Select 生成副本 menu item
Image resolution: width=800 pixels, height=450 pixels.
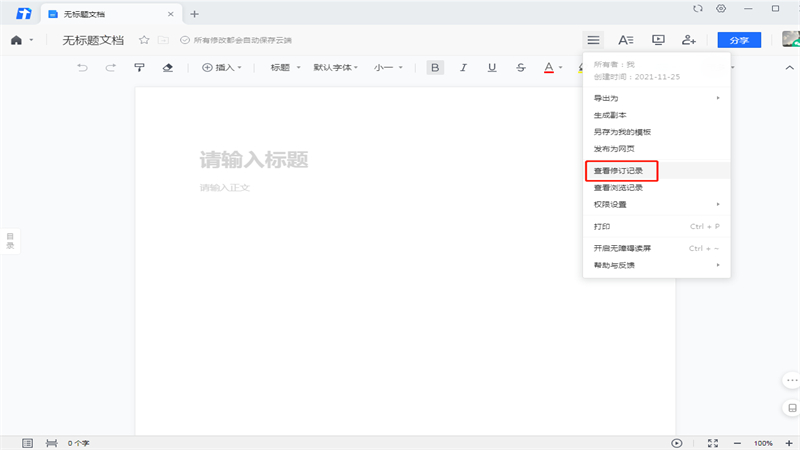click(657, 115)
